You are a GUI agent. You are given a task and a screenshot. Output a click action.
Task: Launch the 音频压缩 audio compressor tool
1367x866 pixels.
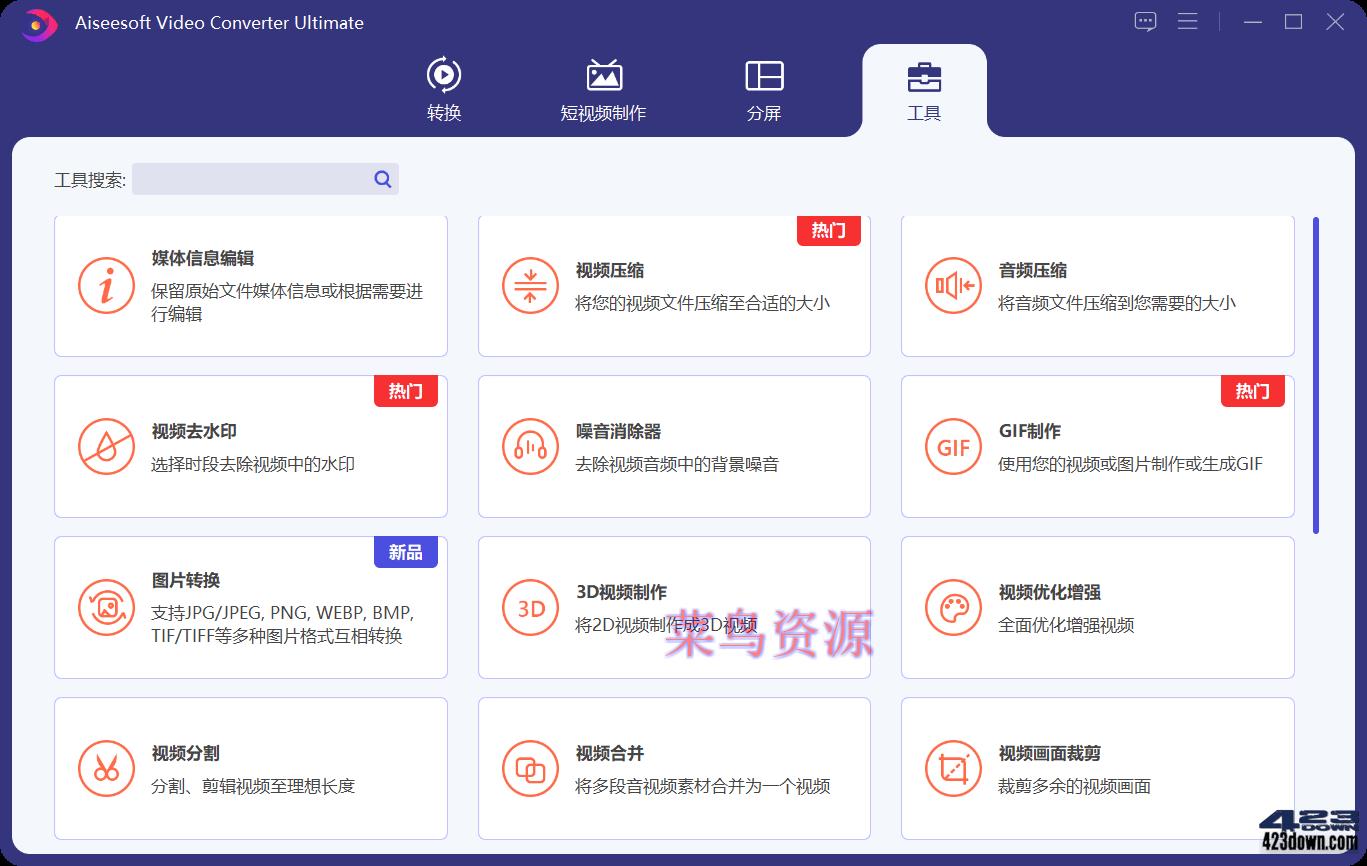point(1097,286)
